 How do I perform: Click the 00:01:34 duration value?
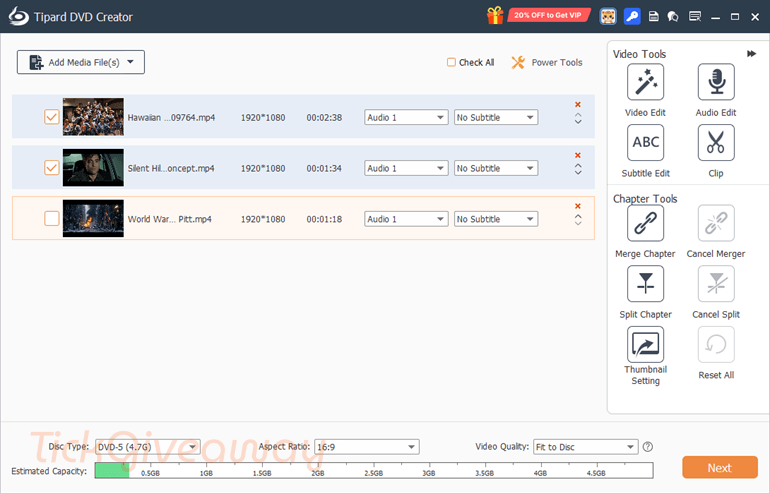click(324, 168)
